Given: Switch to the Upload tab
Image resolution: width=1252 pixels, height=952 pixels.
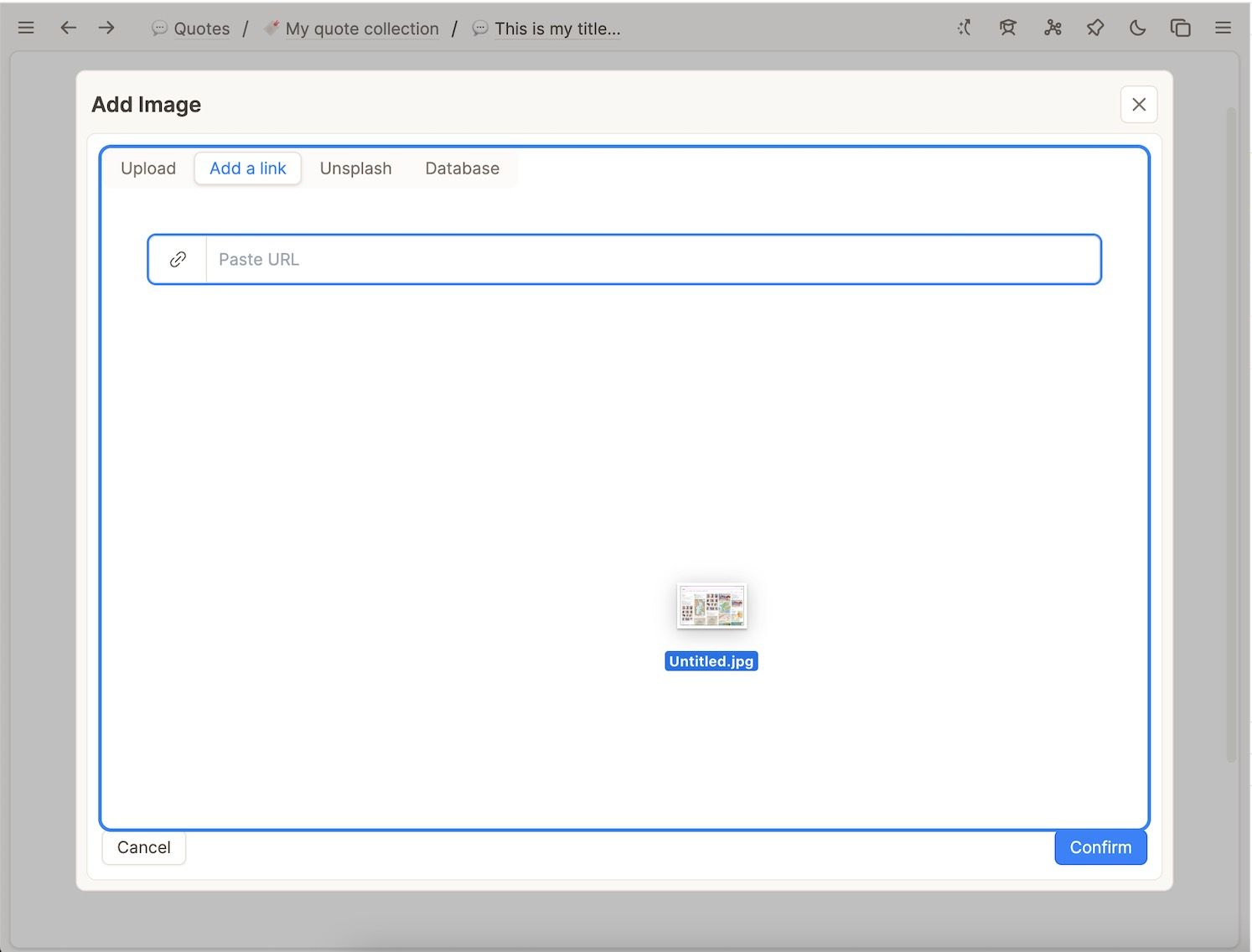Looking at the screenshot, I should click(148, 168).
